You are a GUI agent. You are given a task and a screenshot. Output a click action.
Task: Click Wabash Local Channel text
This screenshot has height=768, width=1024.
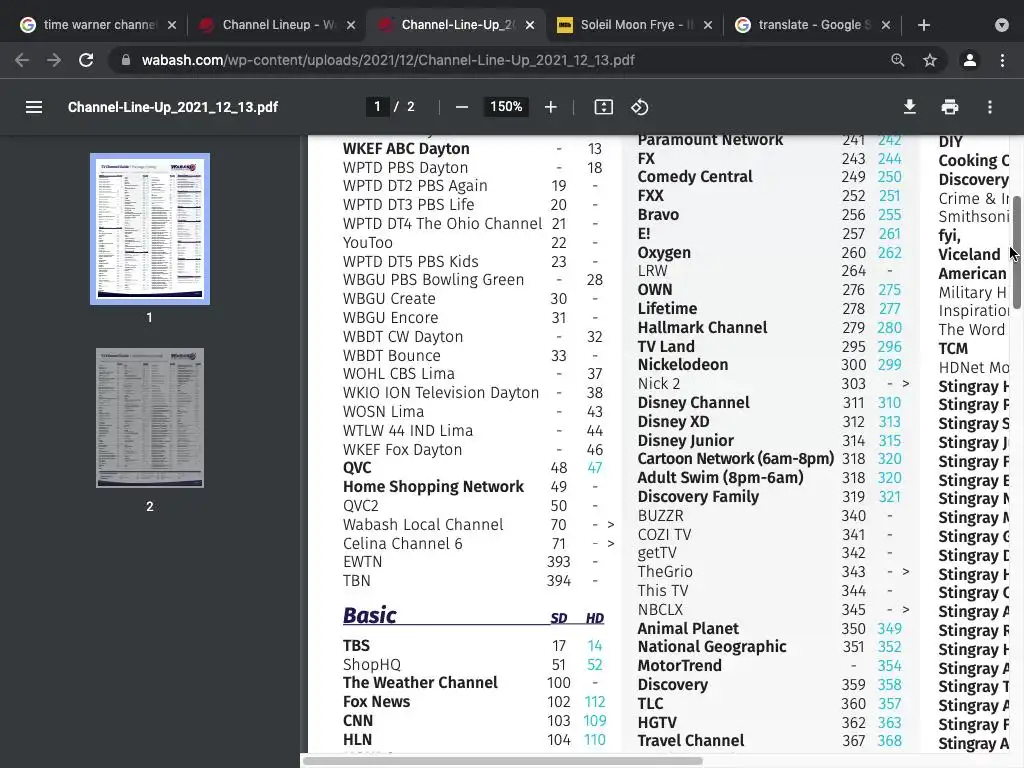coord(423,524)
